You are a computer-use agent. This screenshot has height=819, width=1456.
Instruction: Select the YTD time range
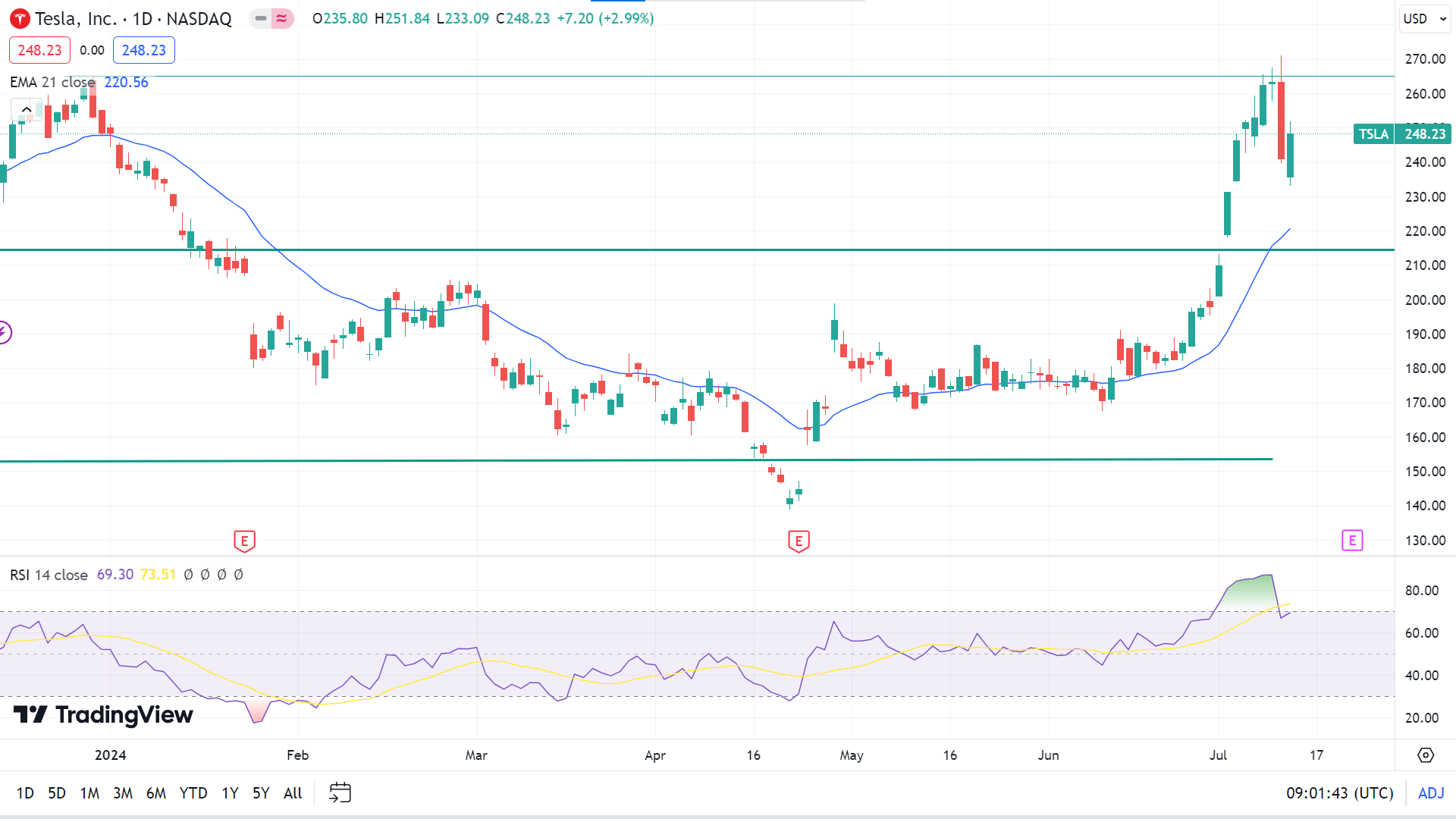pos(193,793)
